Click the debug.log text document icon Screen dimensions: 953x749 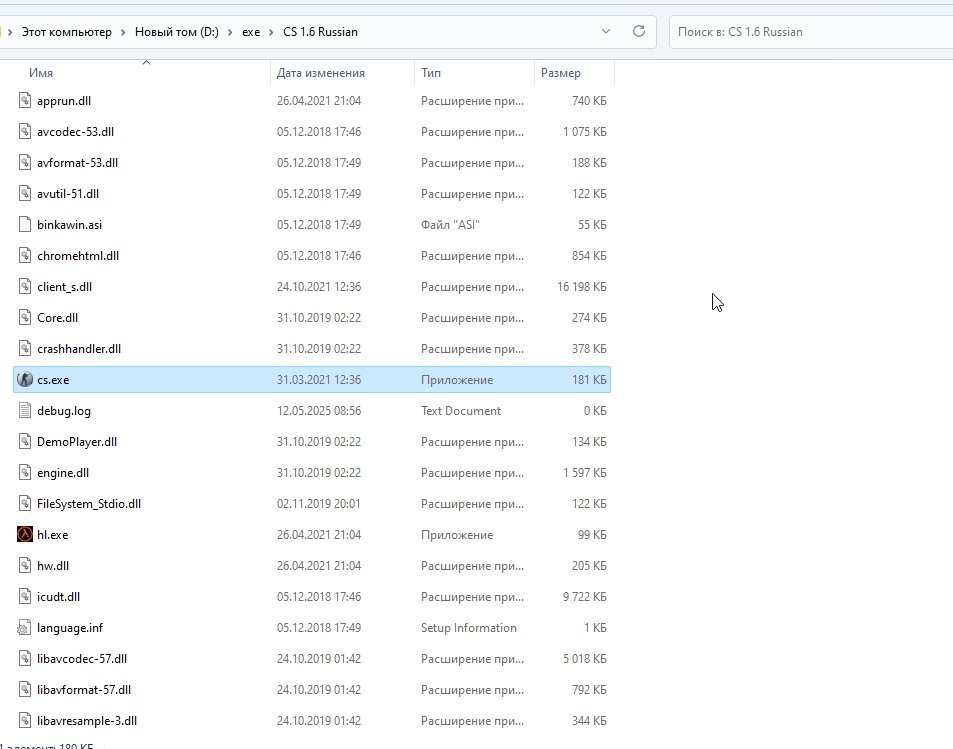tap(24, 410)
